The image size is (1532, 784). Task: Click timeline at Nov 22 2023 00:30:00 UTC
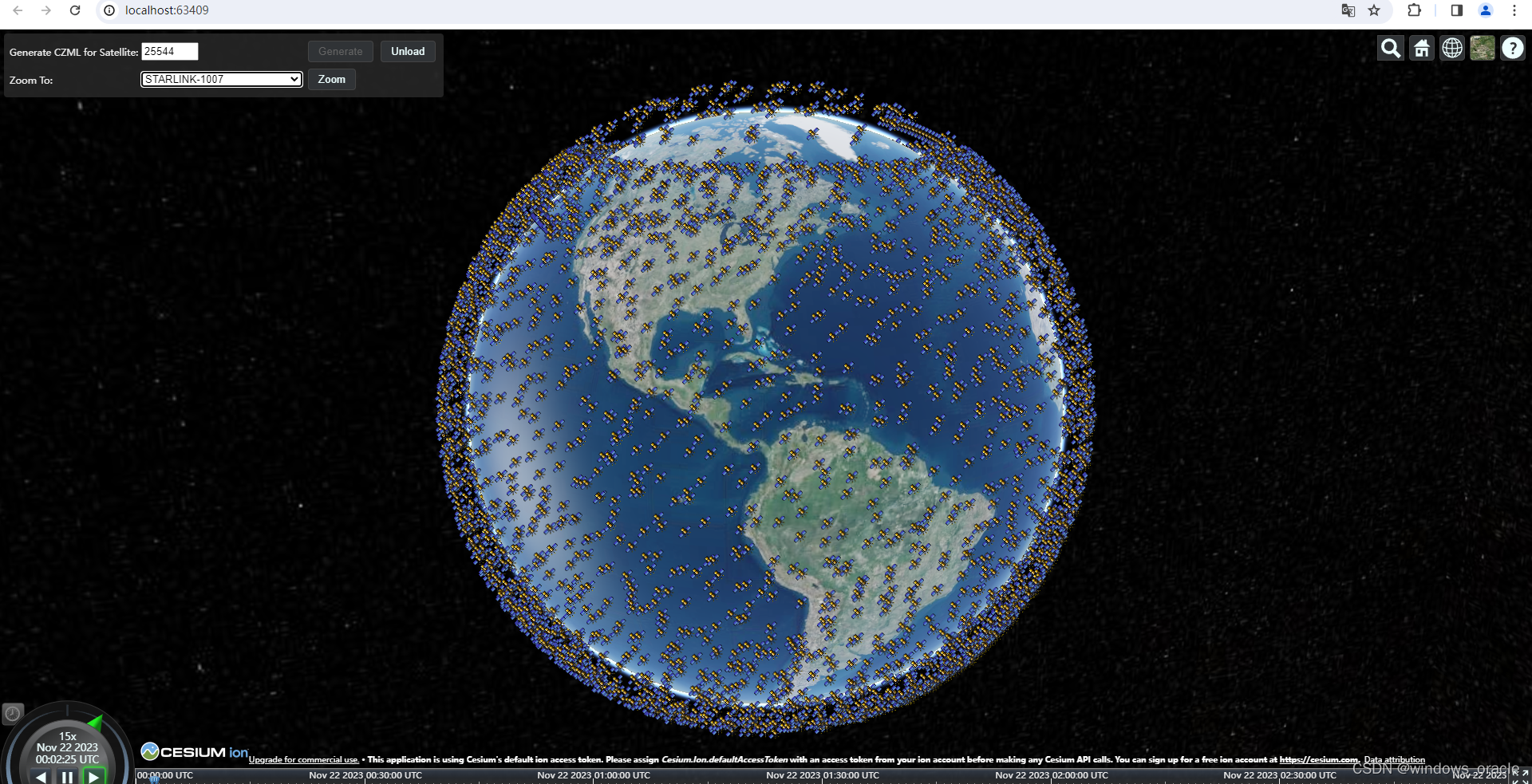click(365, 775)
